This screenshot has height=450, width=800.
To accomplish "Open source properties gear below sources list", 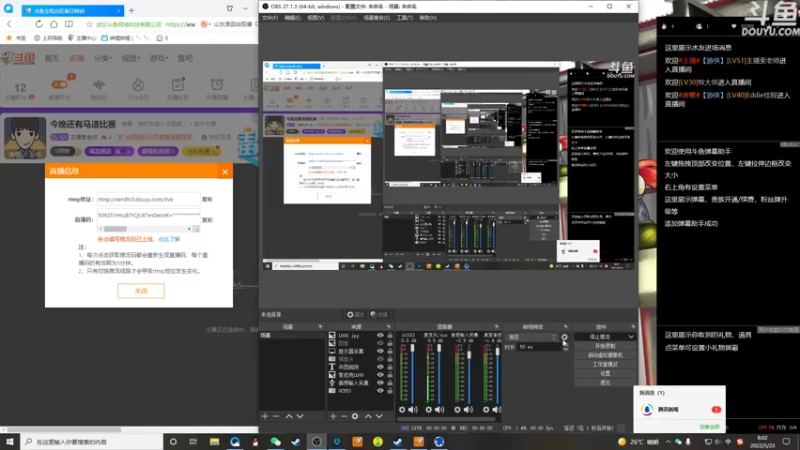I will [355, 416].
